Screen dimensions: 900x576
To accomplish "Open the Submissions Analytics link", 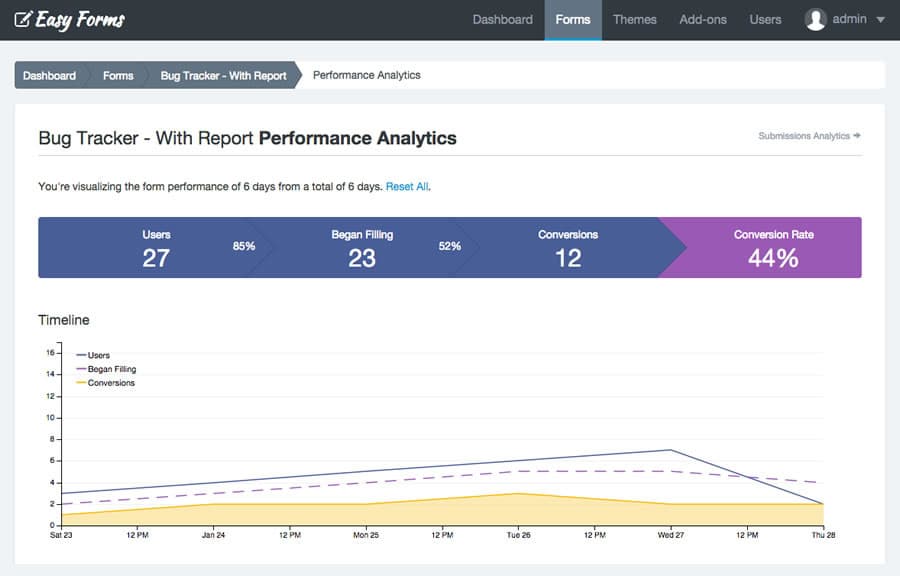I will tap(809, 136).
